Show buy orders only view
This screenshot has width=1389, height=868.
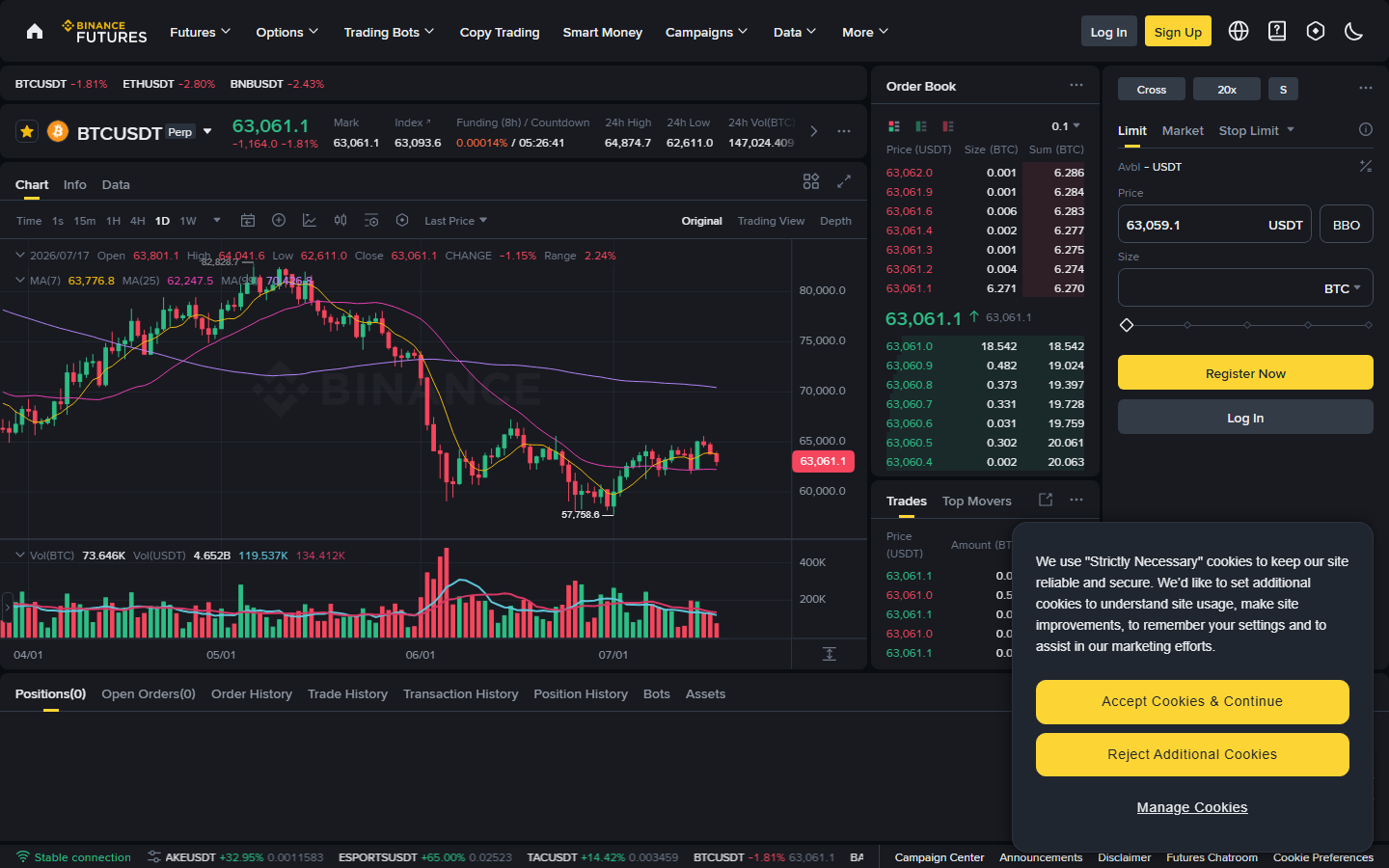point(921,126)
